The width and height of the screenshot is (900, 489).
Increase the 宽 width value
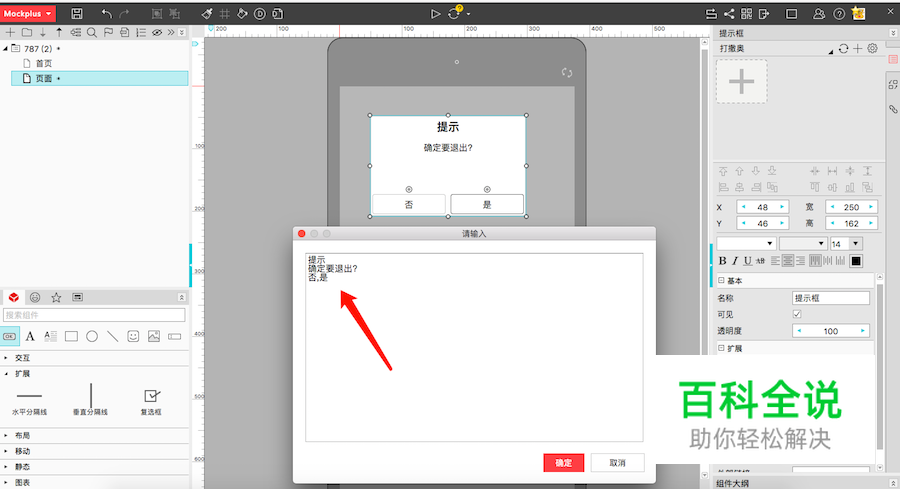click(871, 207)
